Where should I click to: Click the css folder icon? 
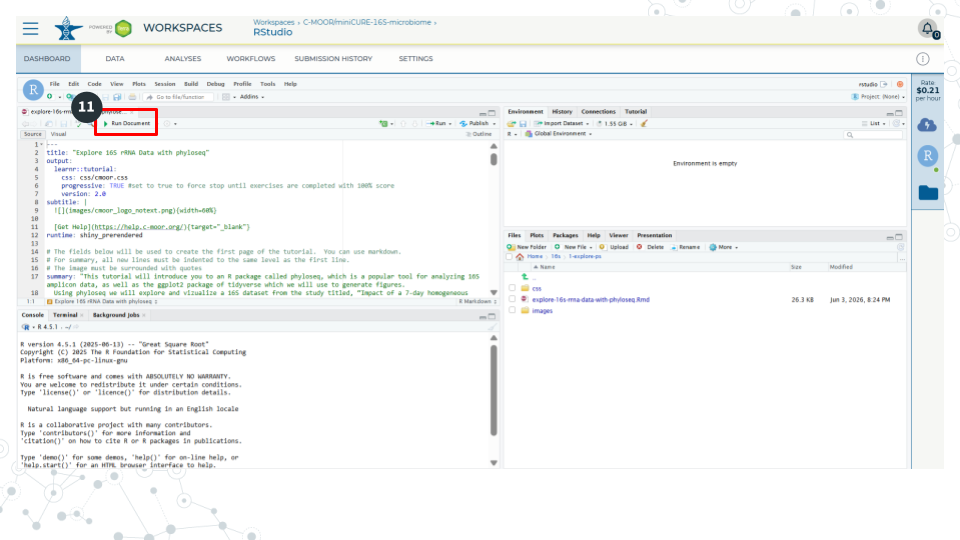(525, 288)
